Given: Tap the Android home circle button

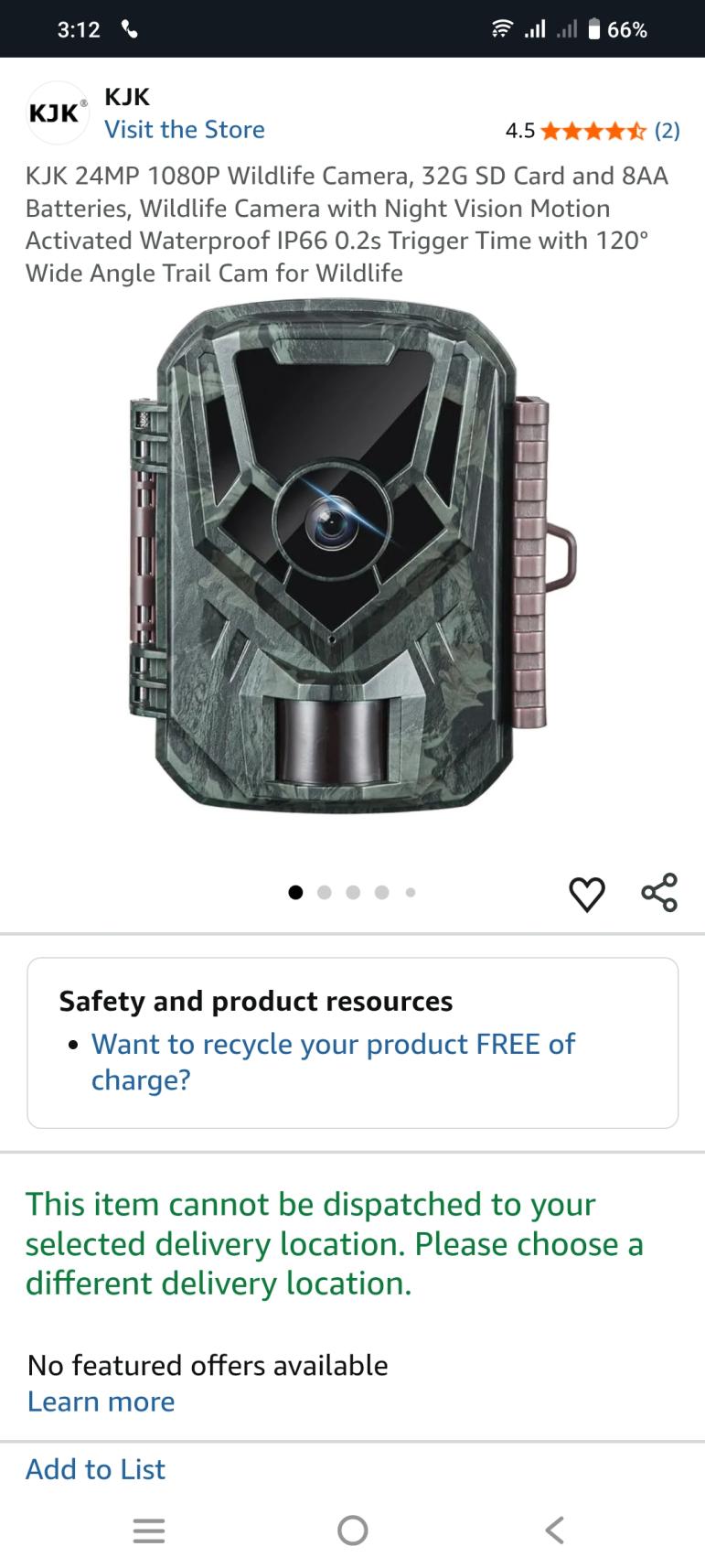Looking at the screenshot, I should click(352, 1530).
